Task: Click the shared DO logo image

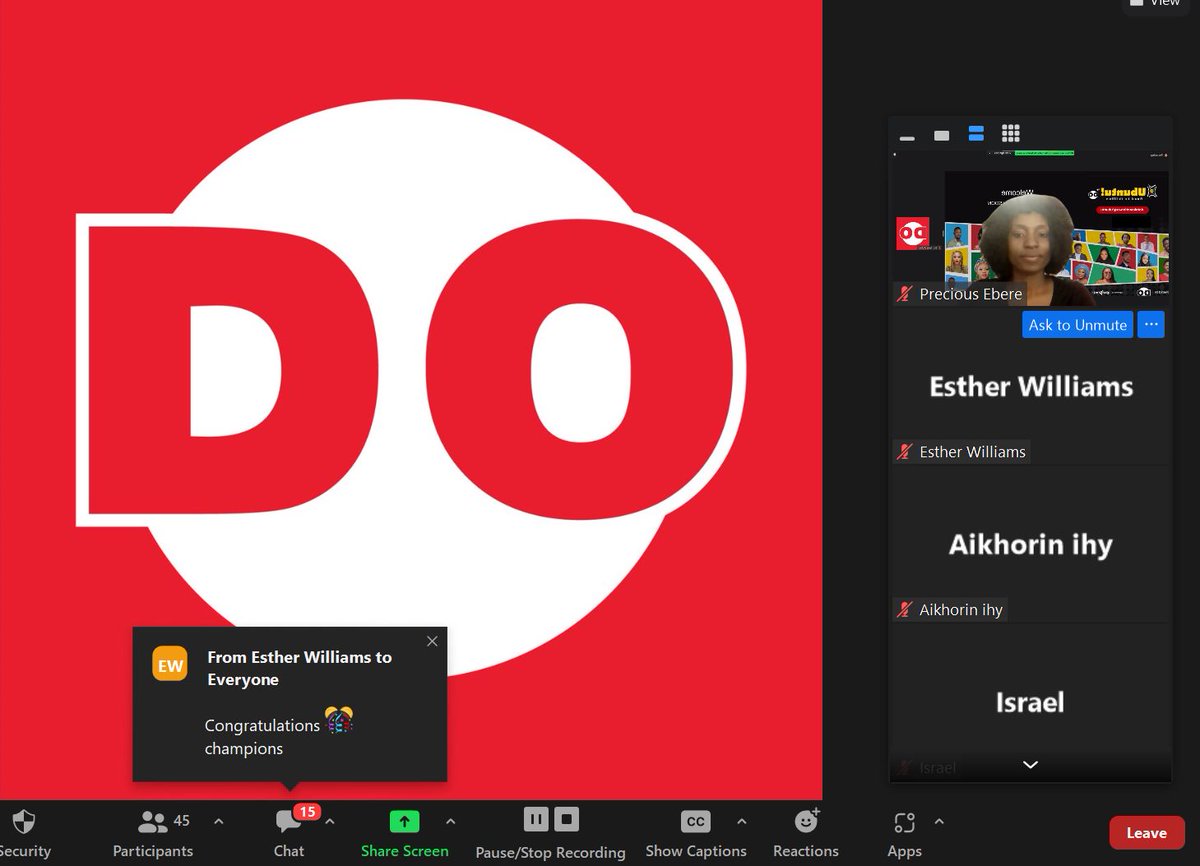Action: click(411, 400)
